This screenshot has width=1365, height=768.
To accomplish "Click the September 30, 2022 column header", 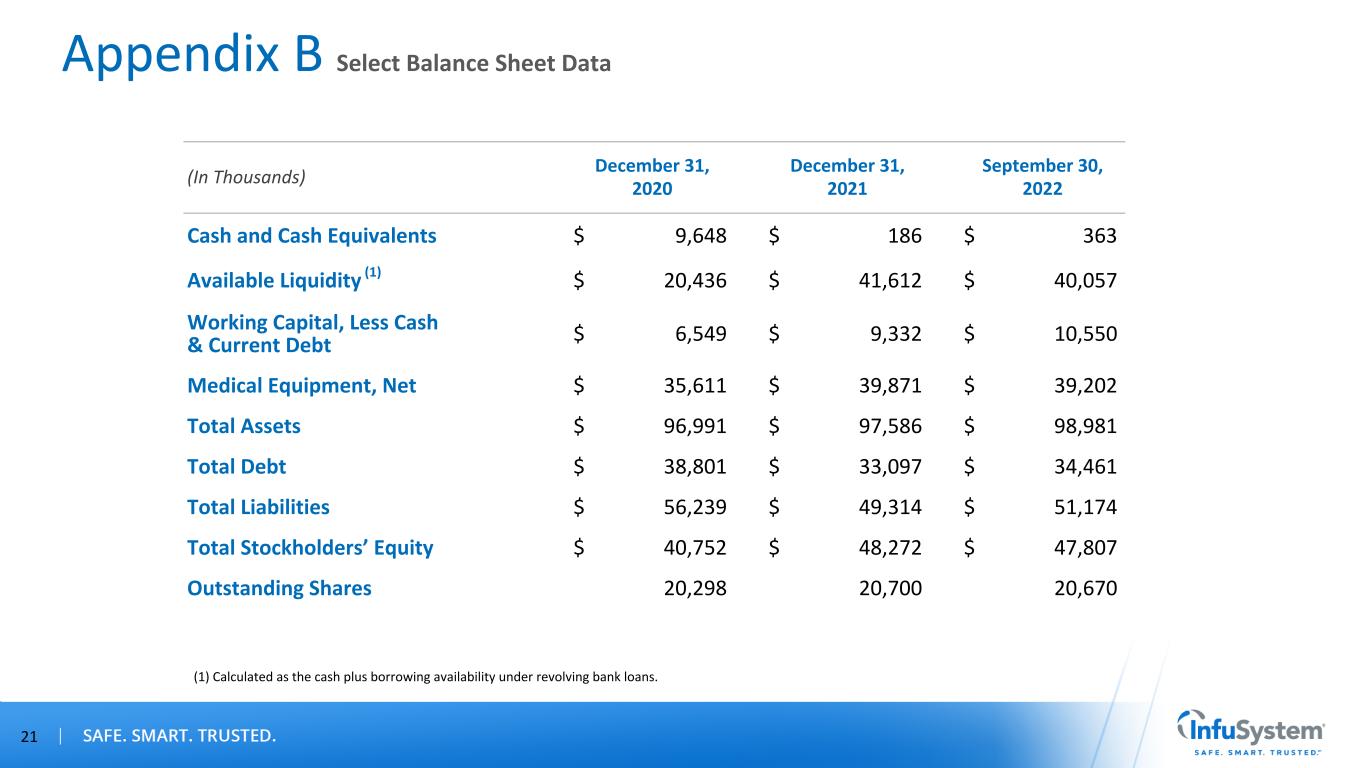I will pyautogui.click(x=1042, y=177).
